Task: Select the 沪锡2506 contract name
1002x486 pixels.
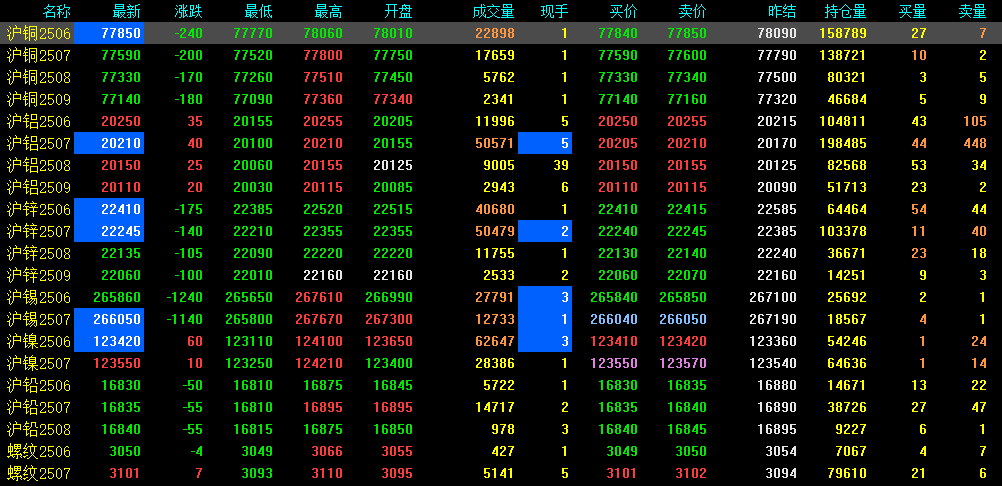Action: [x=38, y=297]
